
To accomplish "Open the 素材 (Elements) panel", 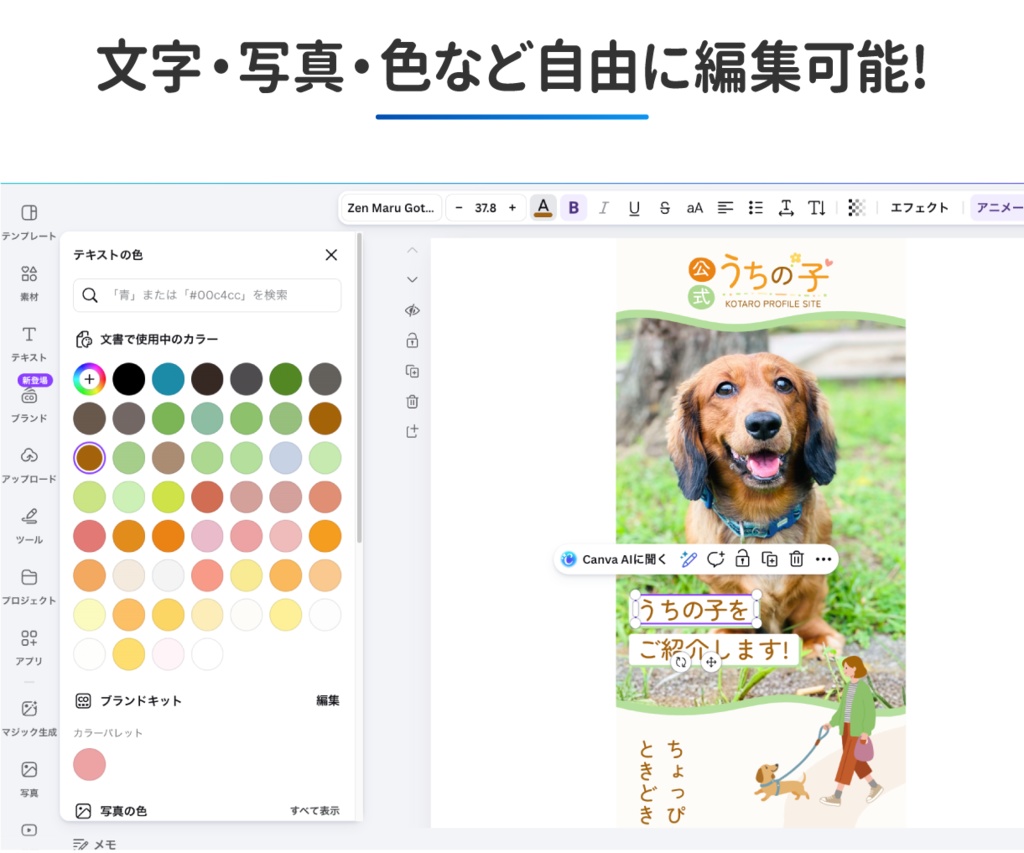I will pyautogui.click(x=30, y=278).
